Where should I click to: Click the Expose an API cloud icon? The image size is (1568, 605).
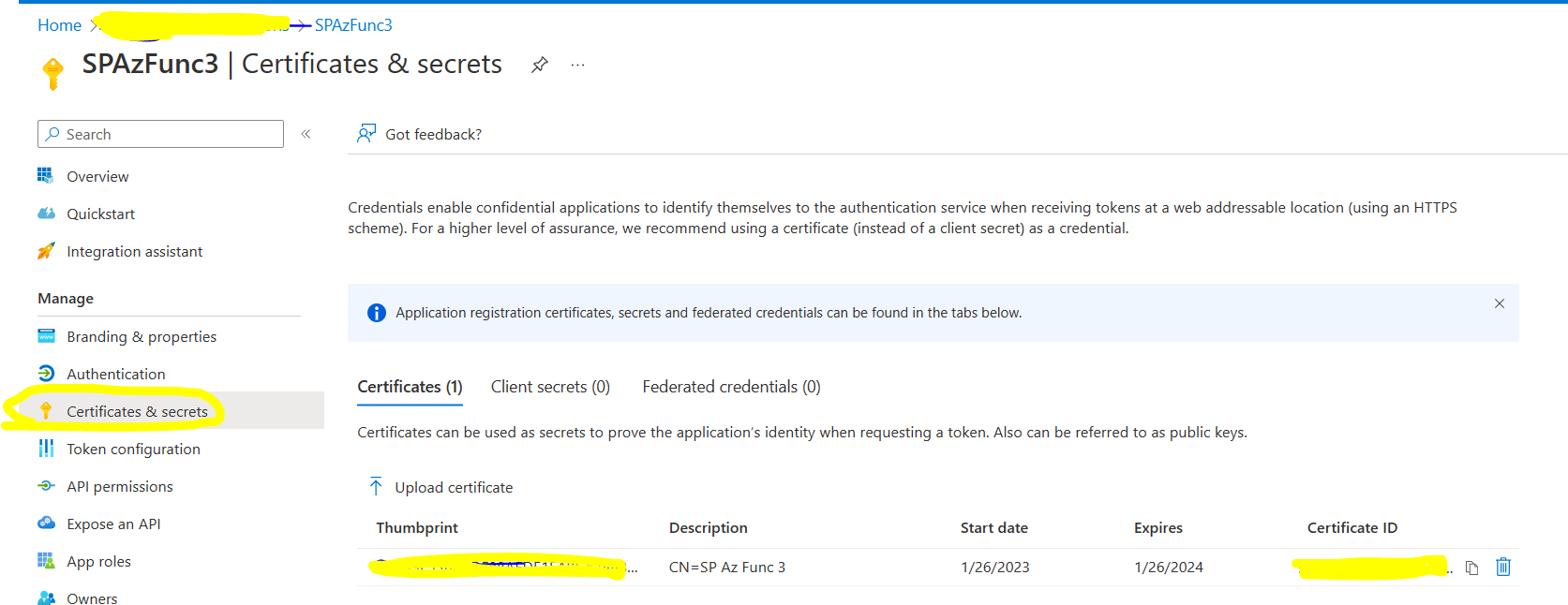pyautogui.click(x=46, y=523)
